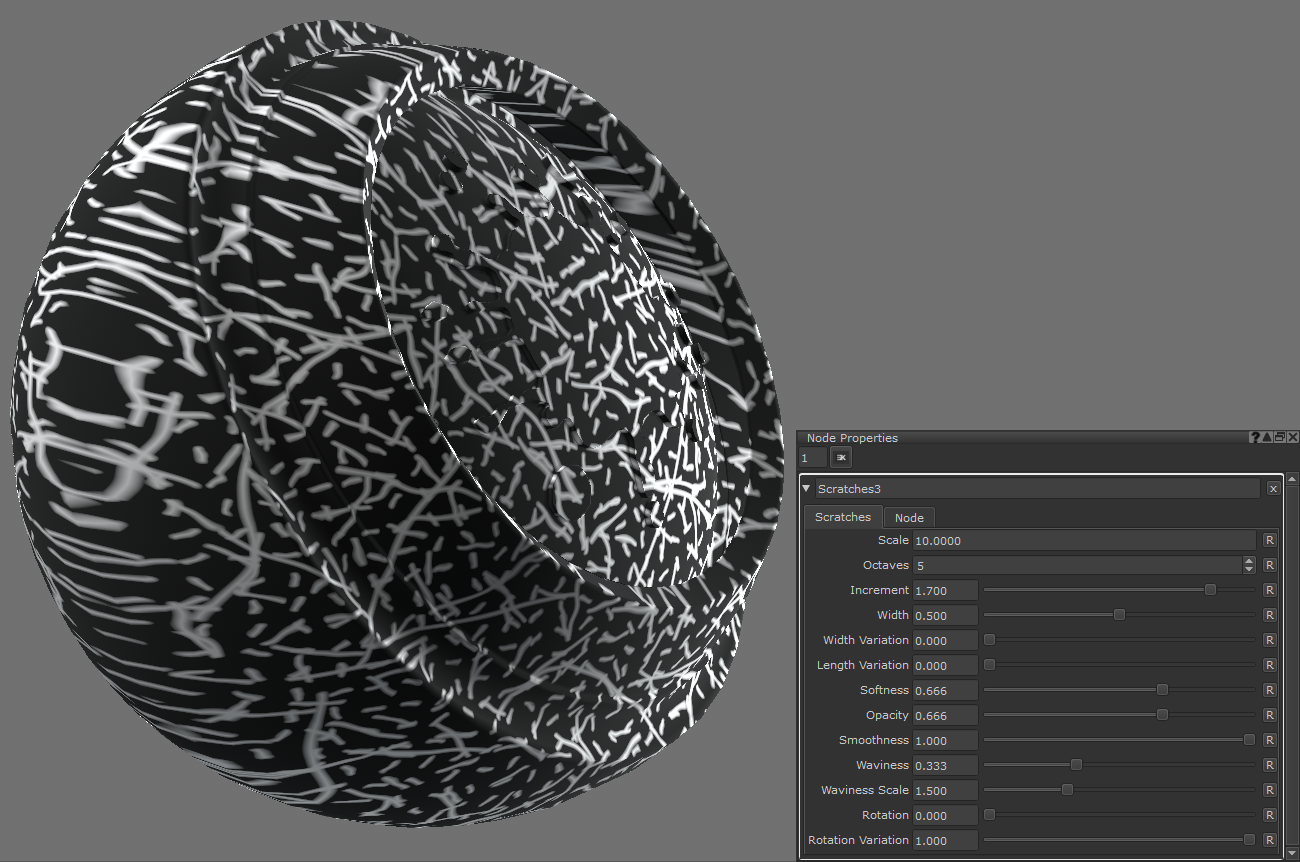Float the Node Properties panel
This screenshot has height=862, width=1300.
click(x=1280, y=438)
